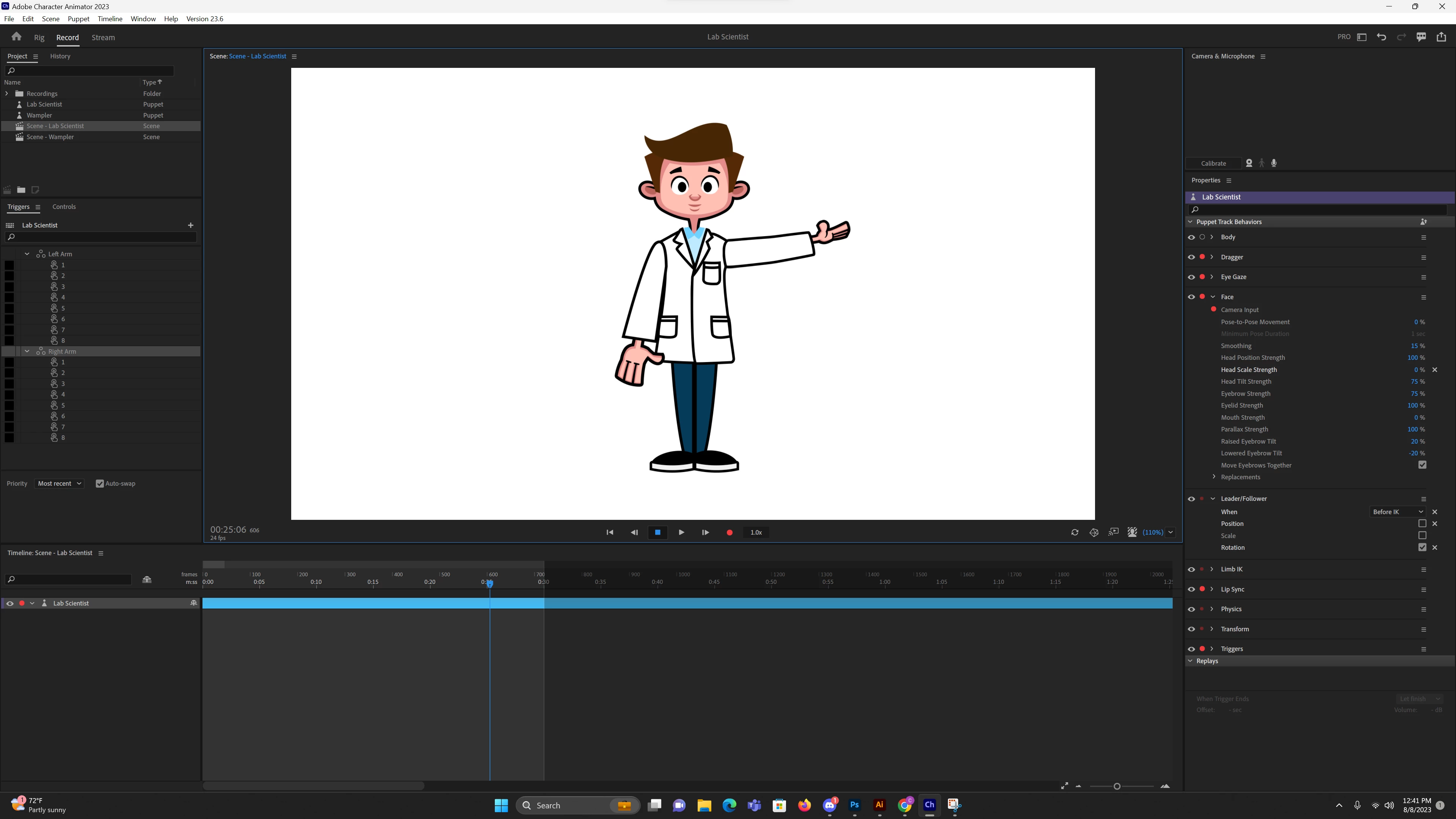The height and width of the screenshot is (819, 1456).
Task: Open the Puppet menu
Action: (x=78, y=19)
